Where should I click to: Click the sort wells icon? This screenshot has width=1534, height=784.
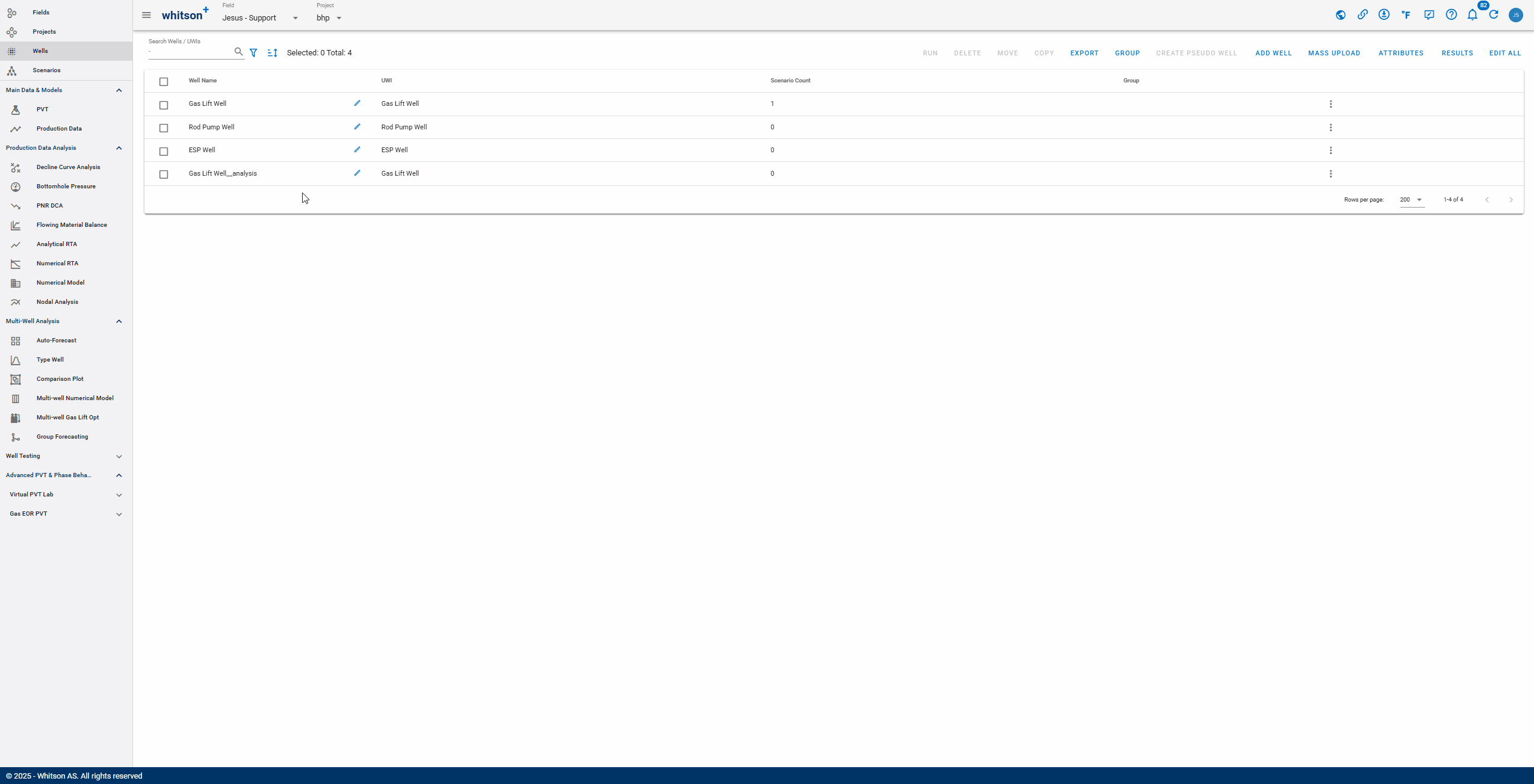pyautogui.click(x=272, y=53)
